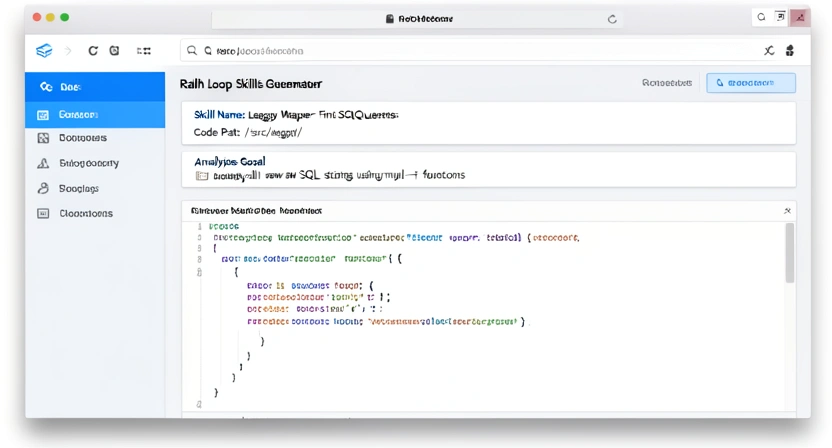
Task: Click the magnifier icon in the search bar
Action: pos(192,50)
